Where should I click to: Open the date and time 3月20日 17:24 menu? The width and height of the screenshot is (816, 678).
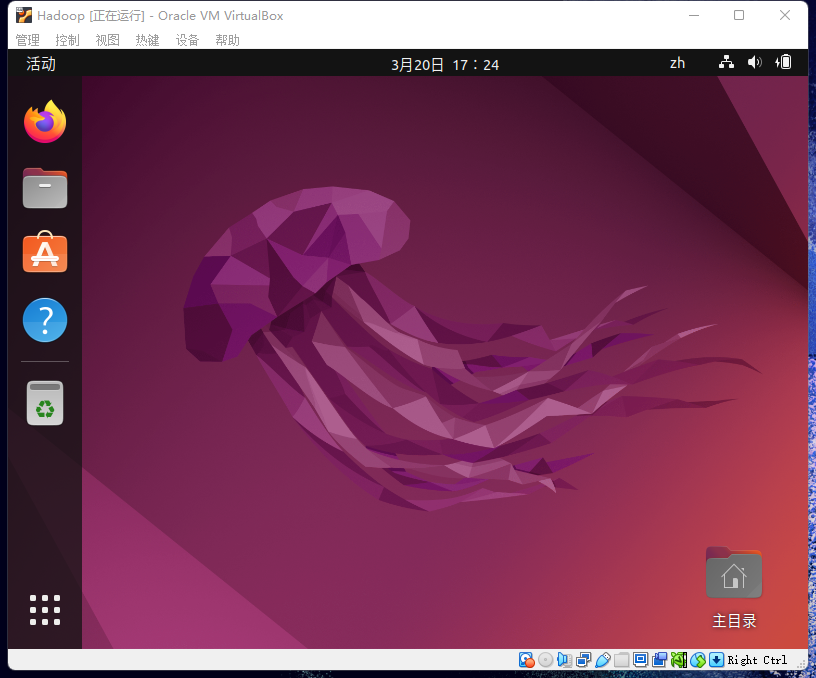(445, 65)
